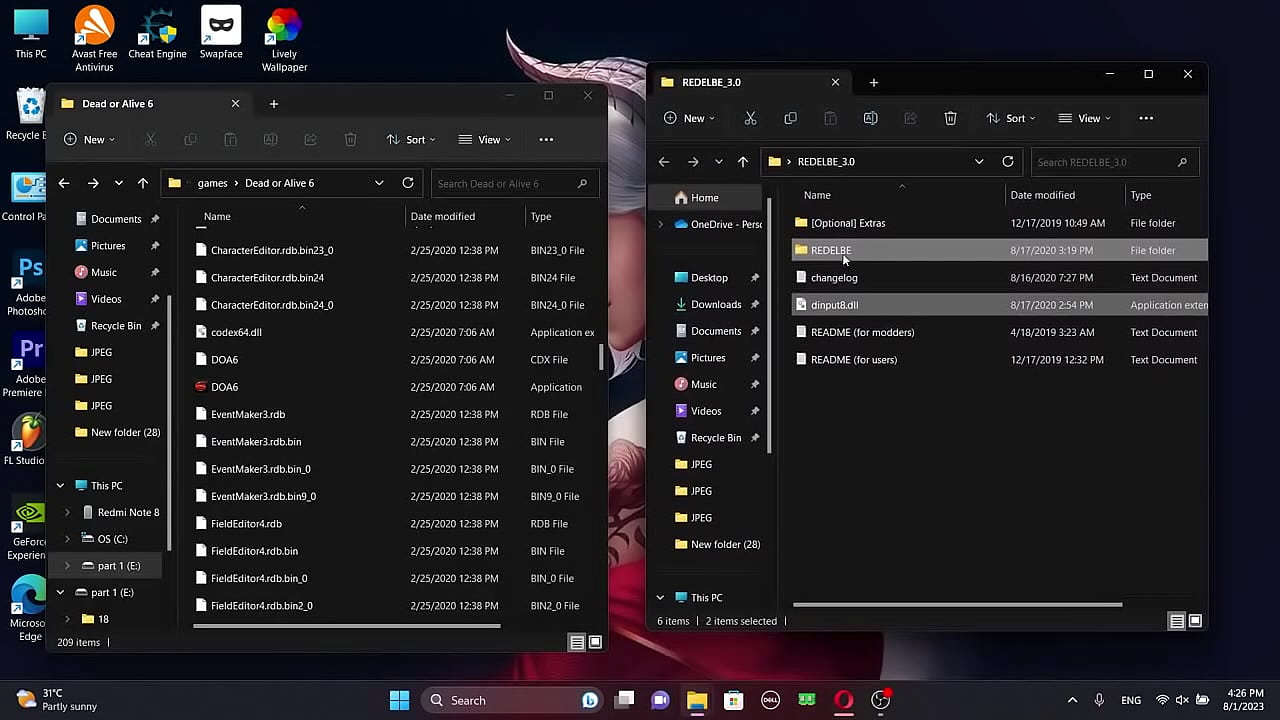Sort by Date modified column in REDELBE_3.0
The width and height of the screenshot is (1280, 720).
[1042, 195]
